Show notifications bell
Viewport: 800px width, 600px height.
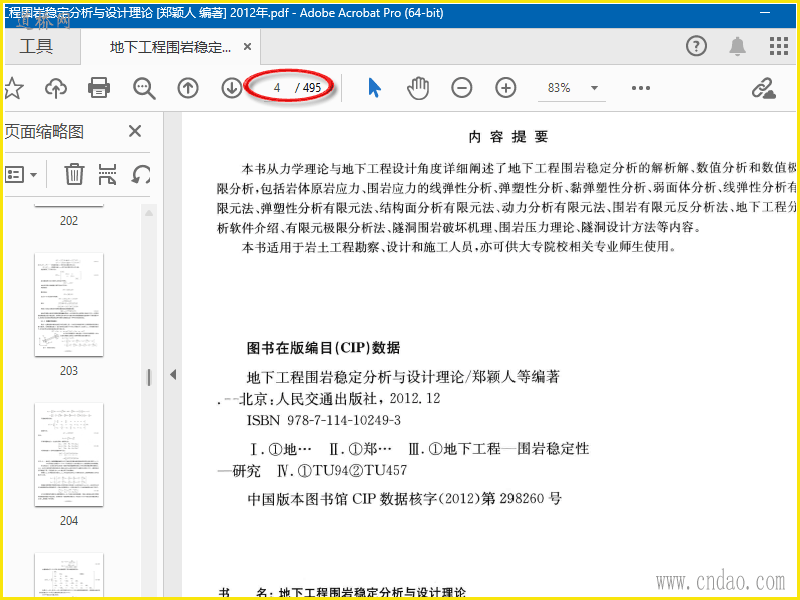click(737, 46)
